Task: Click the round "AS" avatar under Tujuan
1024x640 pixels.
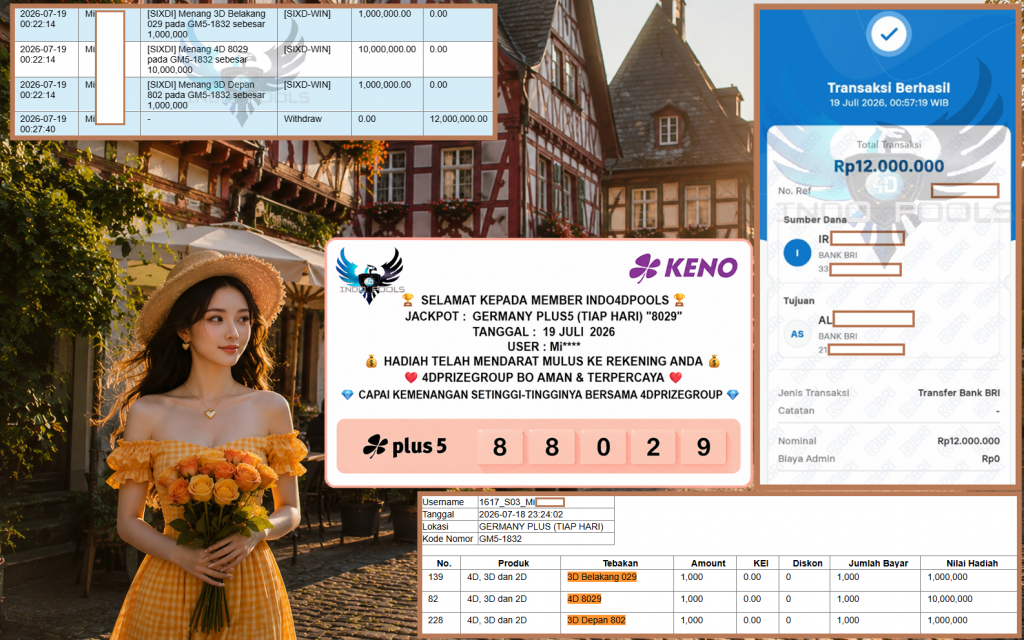Action: click(x=797, y=334)
